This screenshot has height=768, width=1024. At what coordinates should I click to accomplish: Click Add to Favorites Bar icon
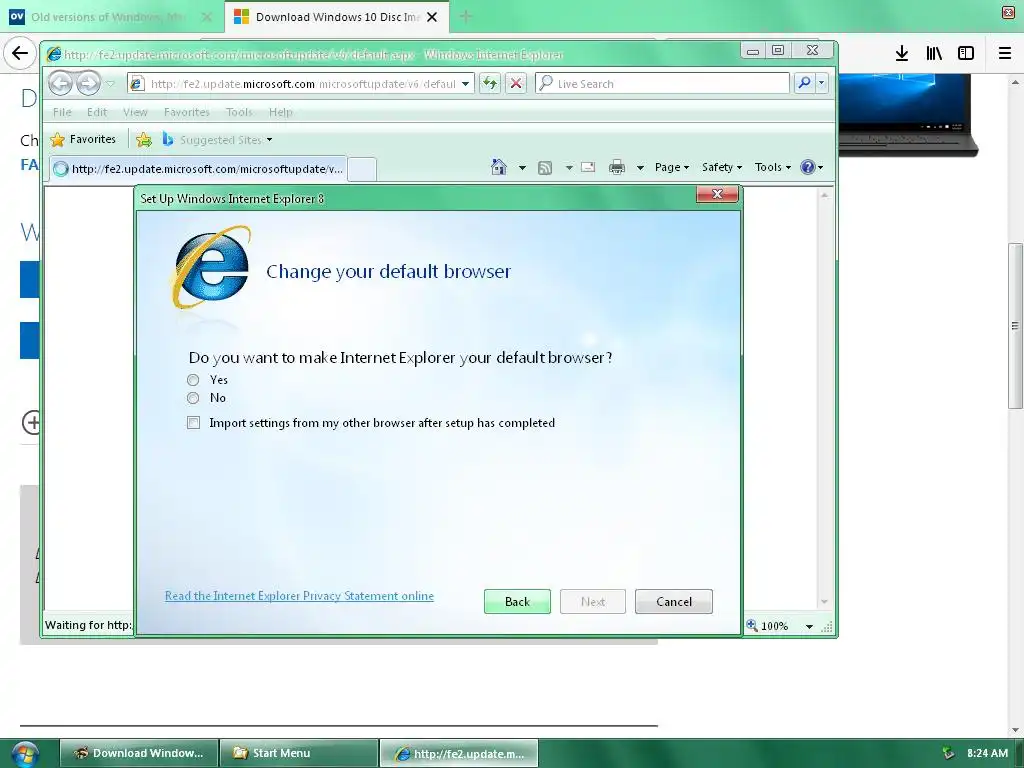(144, 139)
